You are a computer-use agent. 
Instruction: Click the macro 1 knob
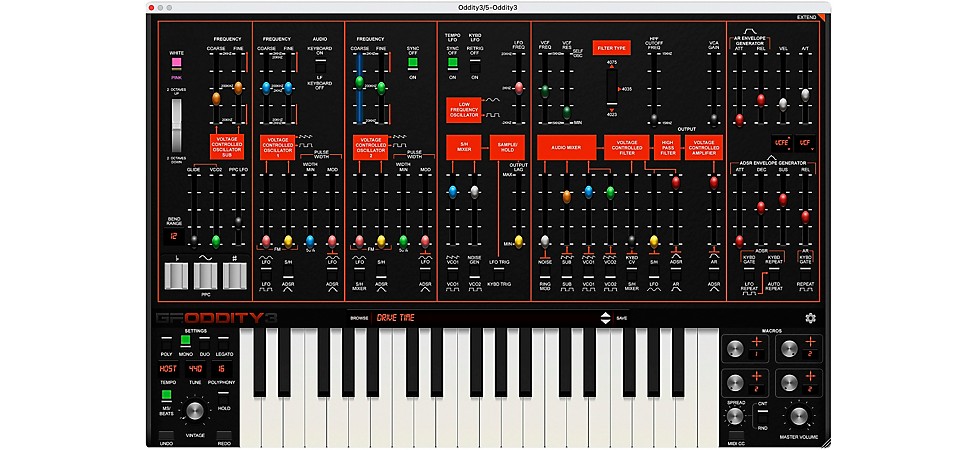[x=735, y=349]
